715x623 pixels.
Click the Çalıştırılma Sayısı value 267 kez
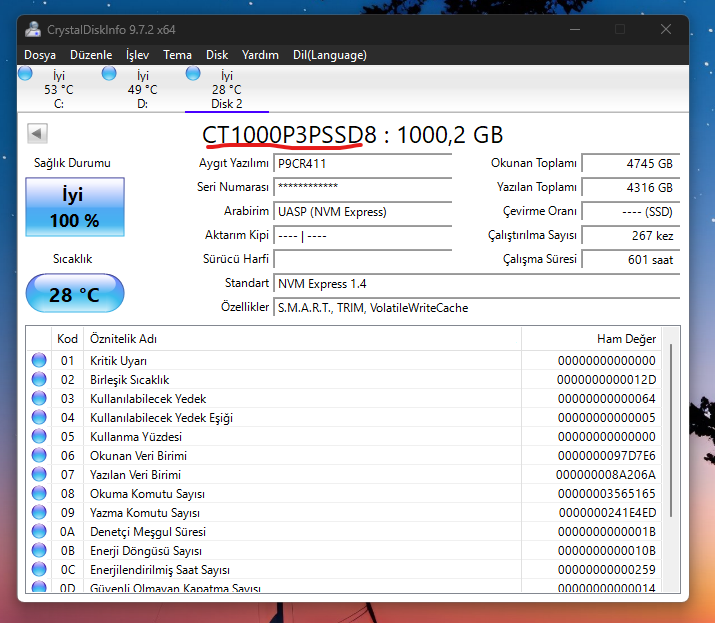631,236
